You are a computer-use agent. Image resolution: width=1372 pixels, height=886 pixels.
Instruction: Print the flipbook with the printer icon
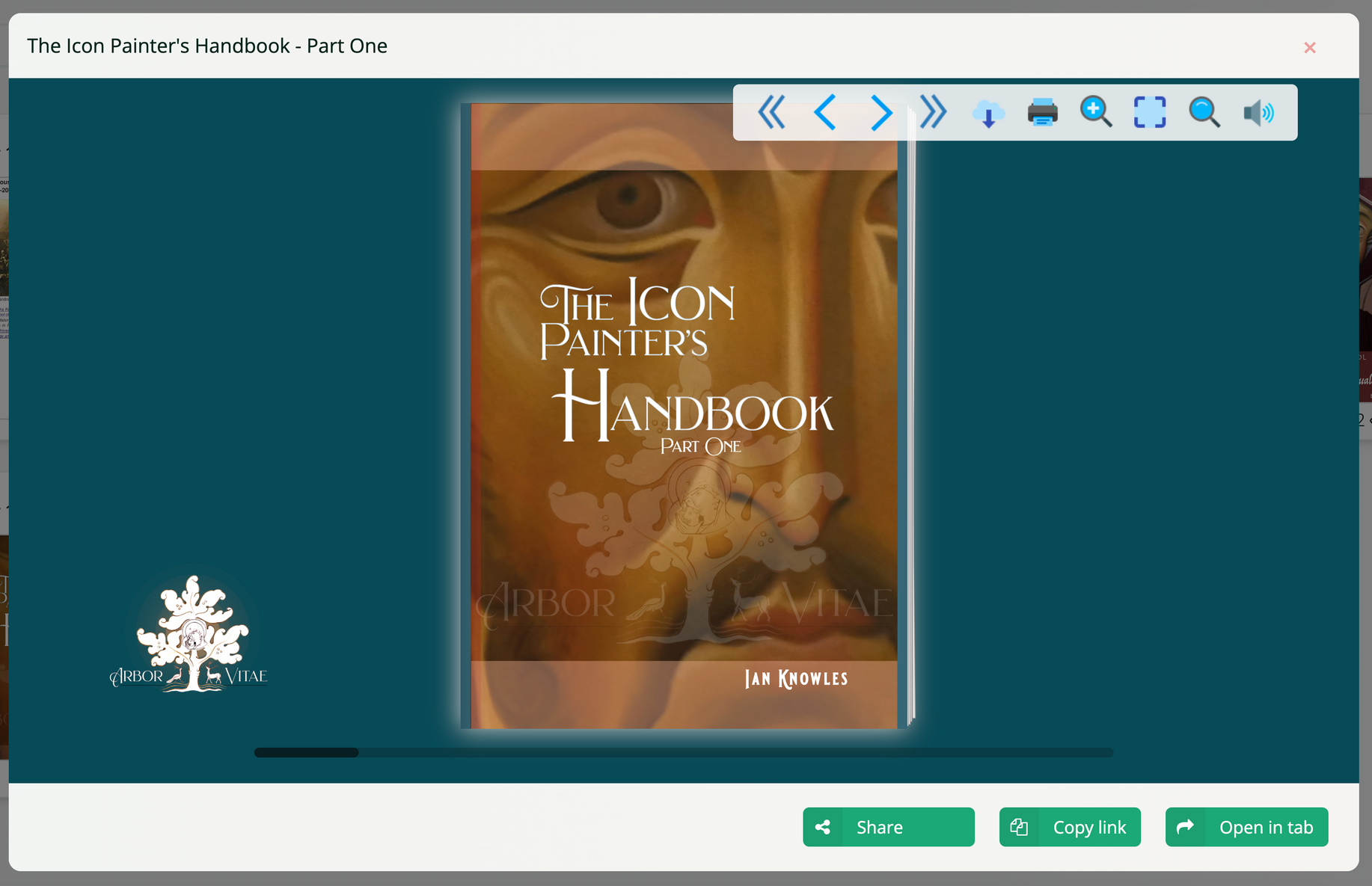pos(1042,113)
